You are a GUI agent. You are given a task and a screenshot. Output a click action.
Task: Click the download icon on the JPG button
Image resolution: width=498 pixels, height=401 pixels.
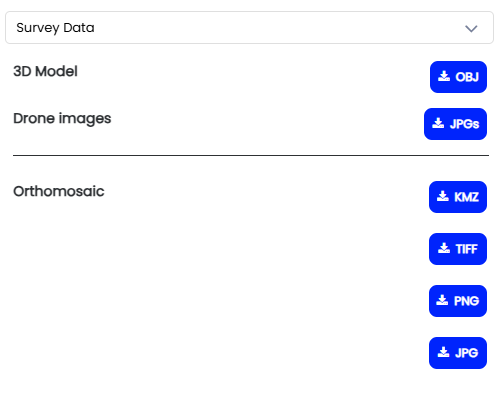(x=443, y=352)
